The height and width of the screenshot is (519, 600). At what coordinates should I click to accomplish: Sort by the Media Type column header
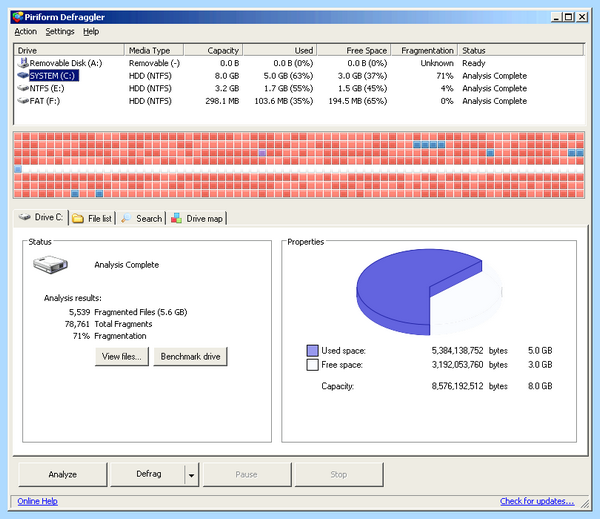154,51
